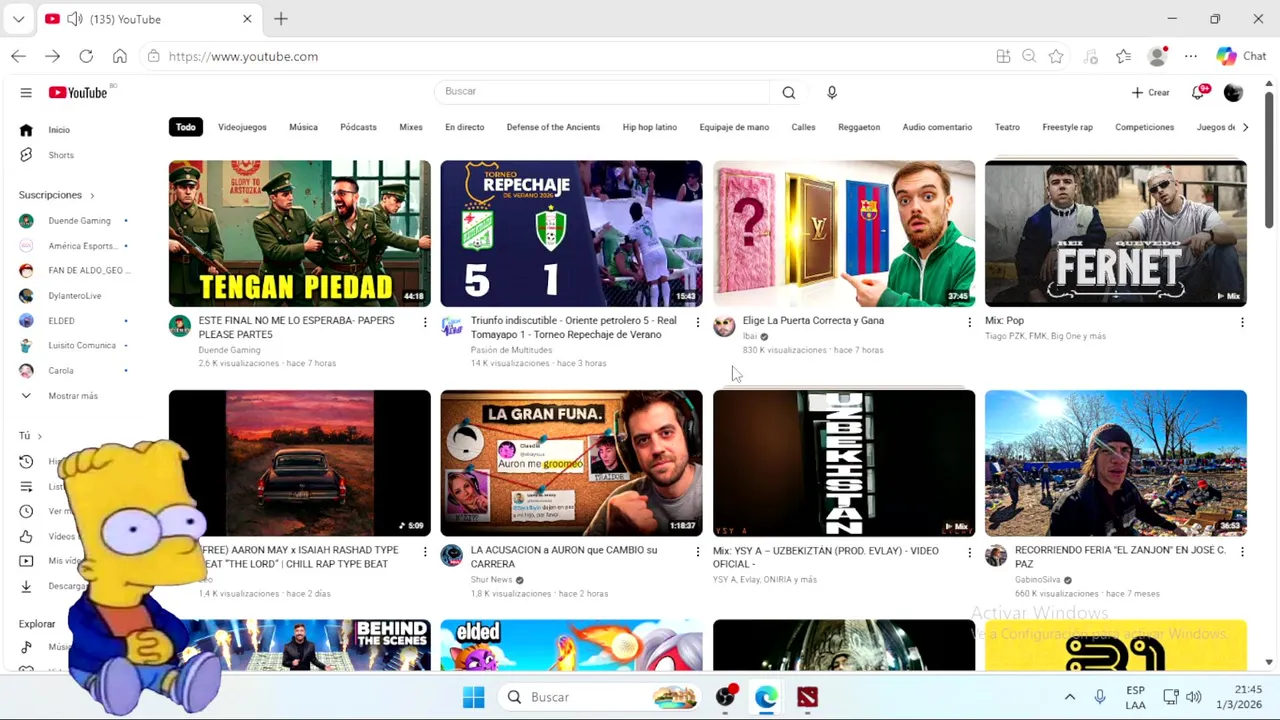Screen dimensions: 1280x720
Task: Open the account avatar menu
Action: tap(1233, 92)
